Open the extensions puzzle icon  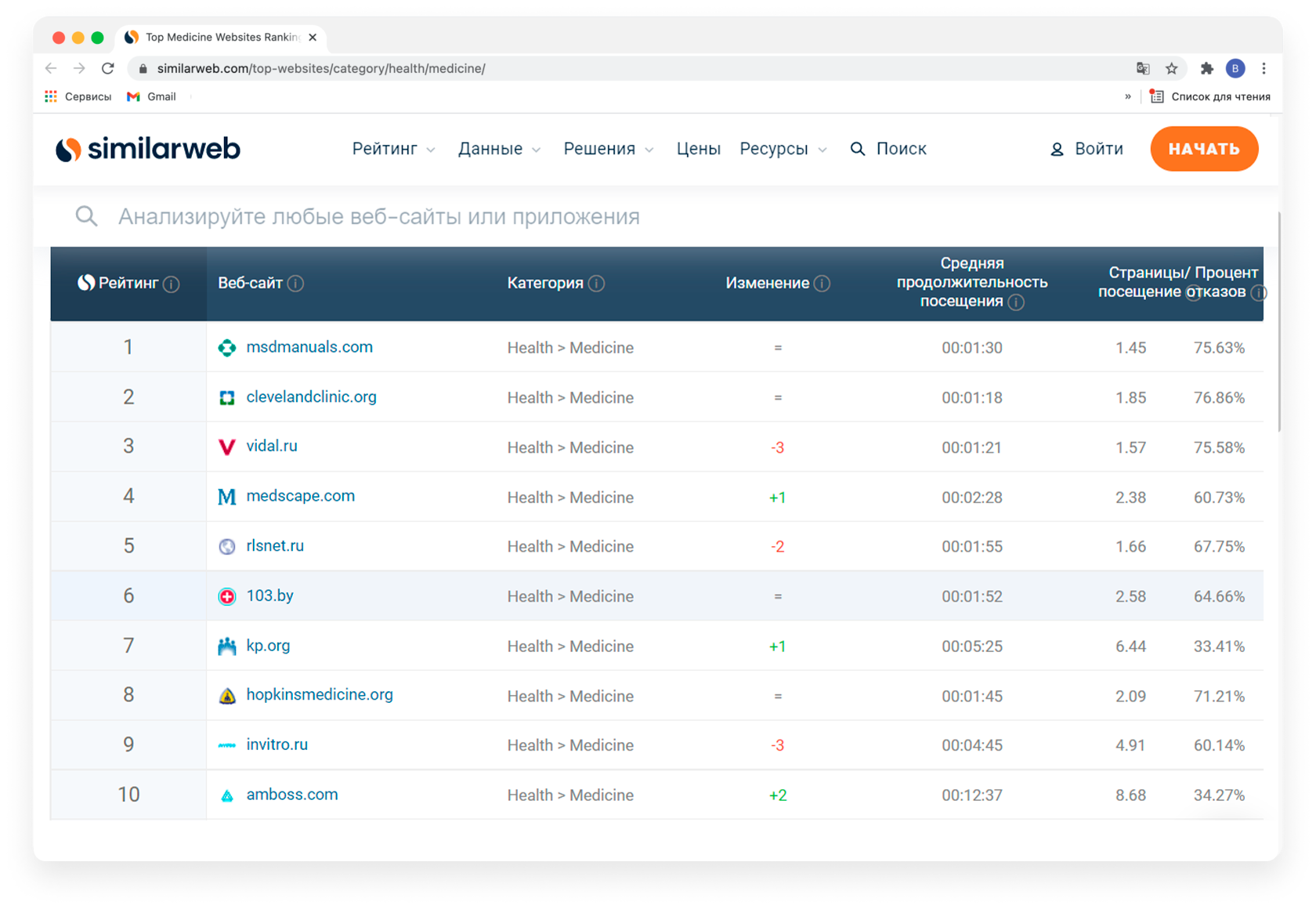tap(1207, 69)
